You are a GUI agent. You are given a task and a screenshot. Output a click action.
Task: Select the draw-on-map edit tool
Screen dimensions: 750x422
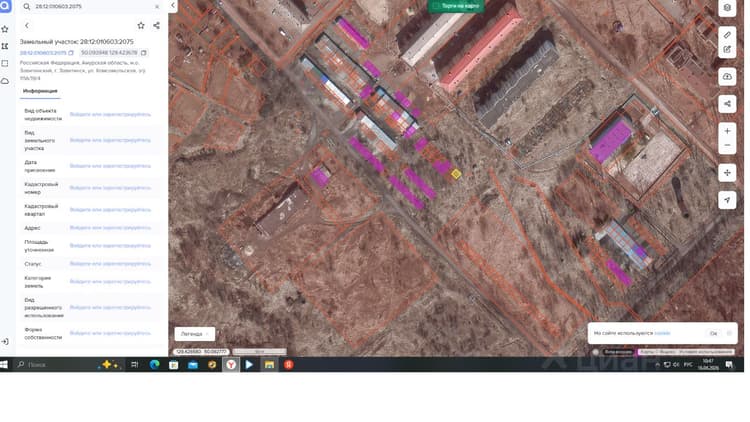727,49
